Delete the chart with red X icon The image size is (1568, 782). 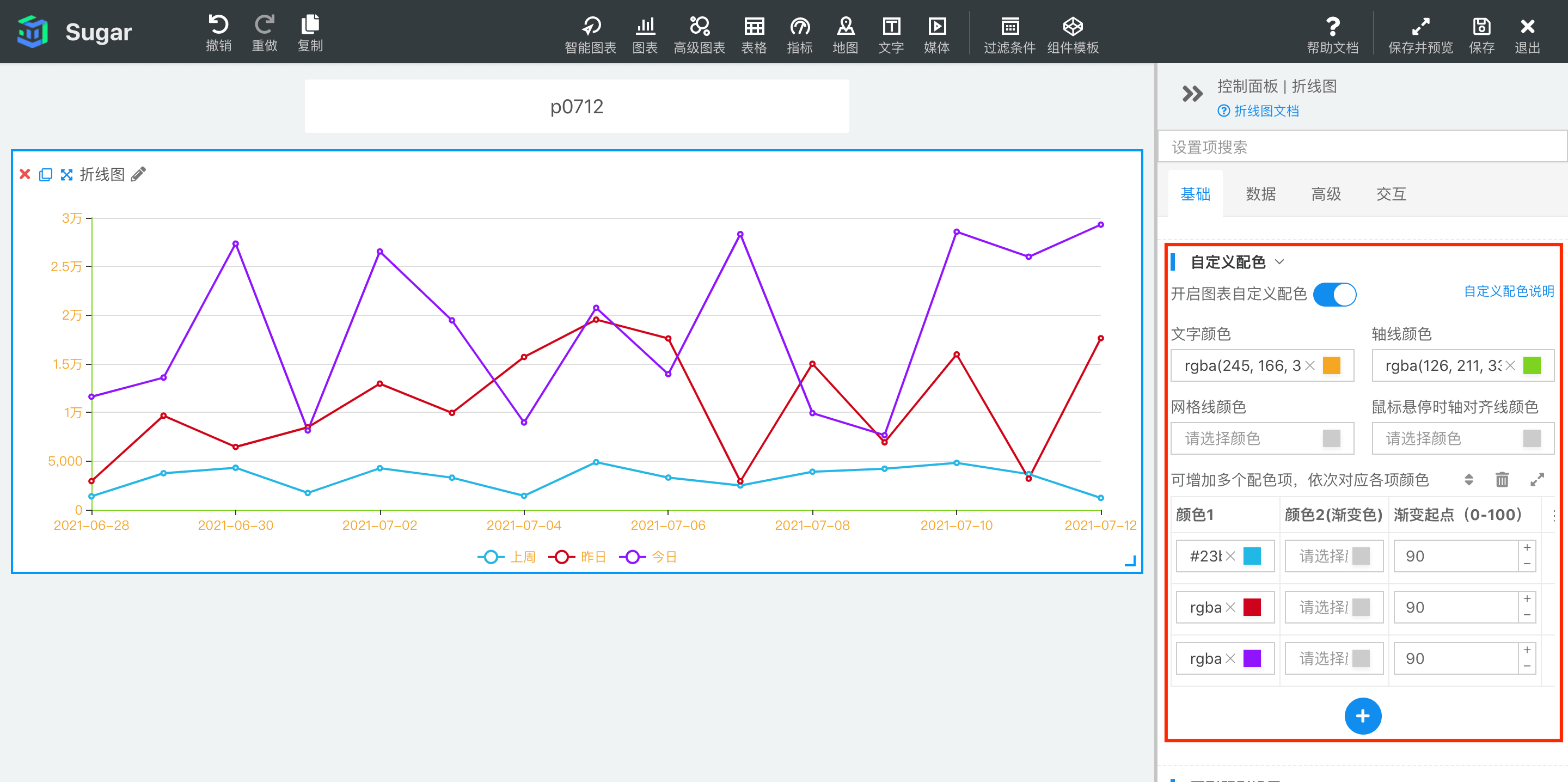coord(25,175)
